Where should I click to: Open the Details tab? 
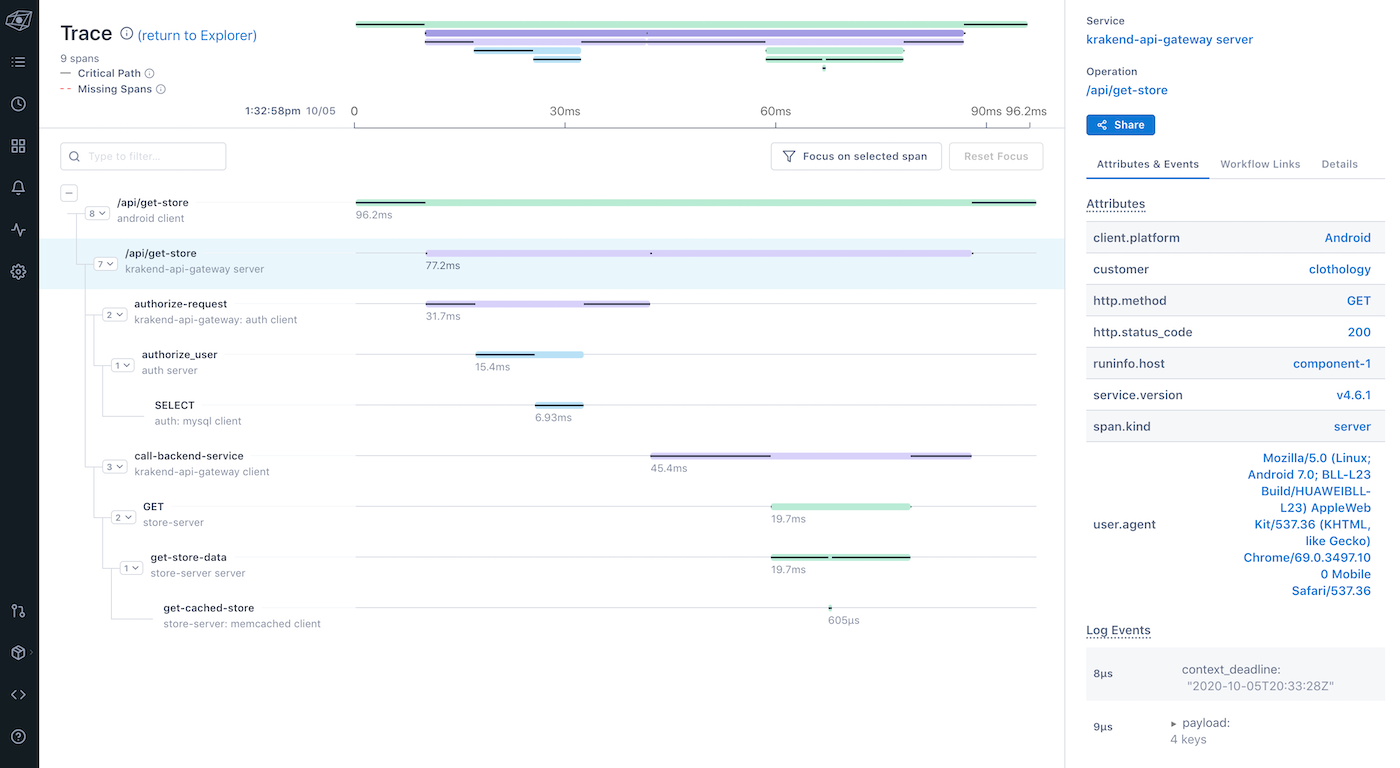tap(1339, 164)
